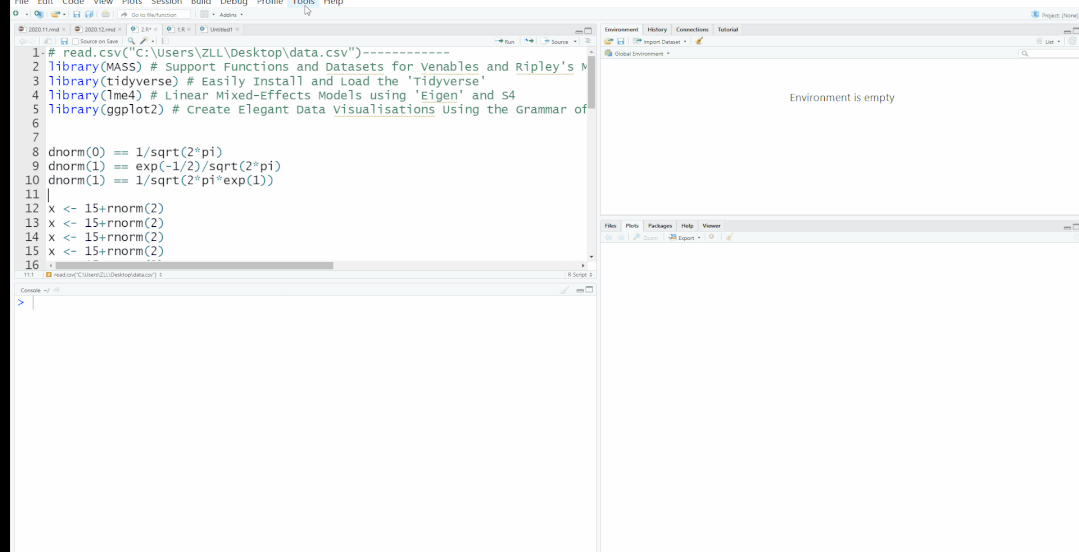Click the Zoom plot button
This screenshot has width=1079, height=552.
[645, 237]
